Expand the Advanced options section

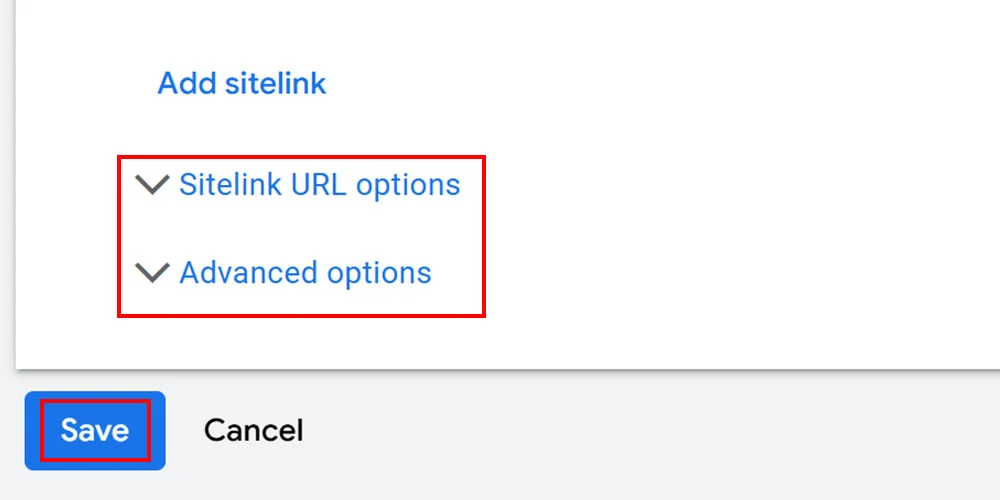coord(305,273)
